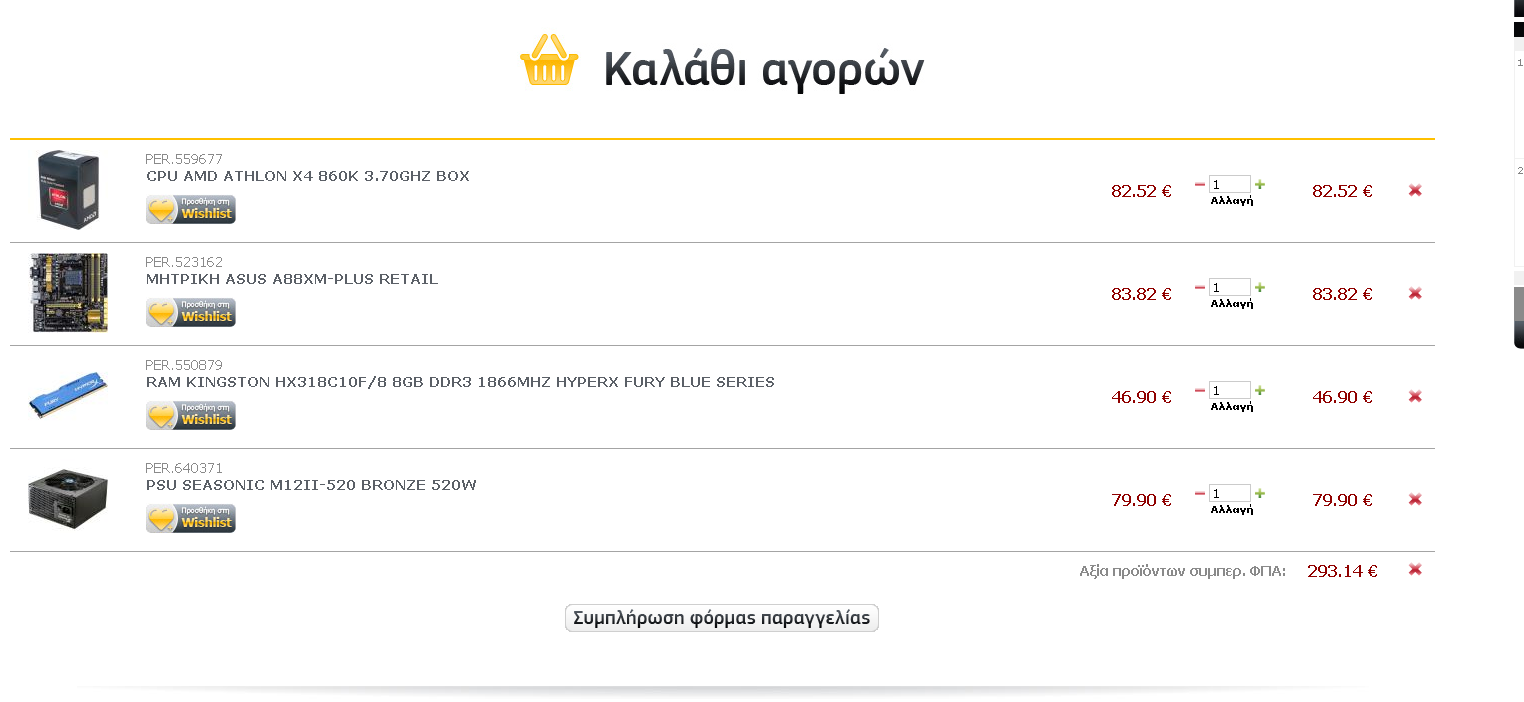Add ASUS A88XM-PLUS to Wishlist

191,312
